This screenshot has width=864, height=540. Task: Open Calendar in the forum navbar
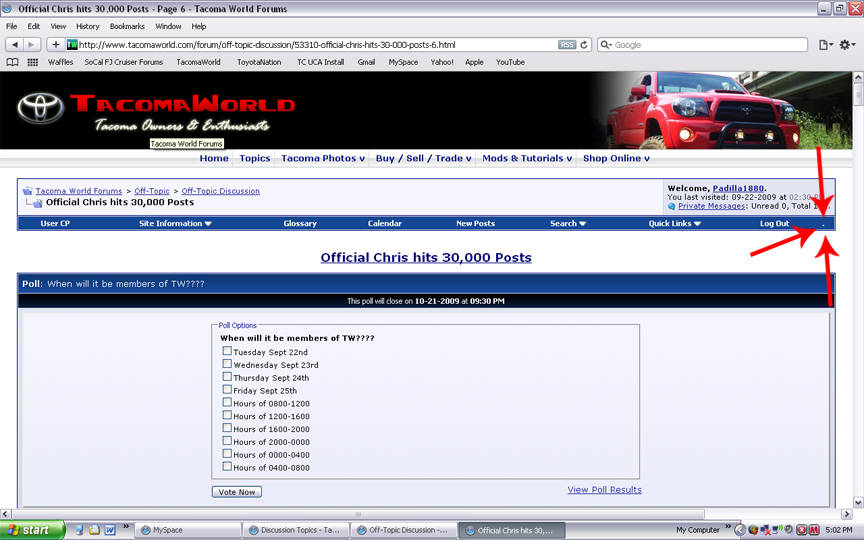385,223
